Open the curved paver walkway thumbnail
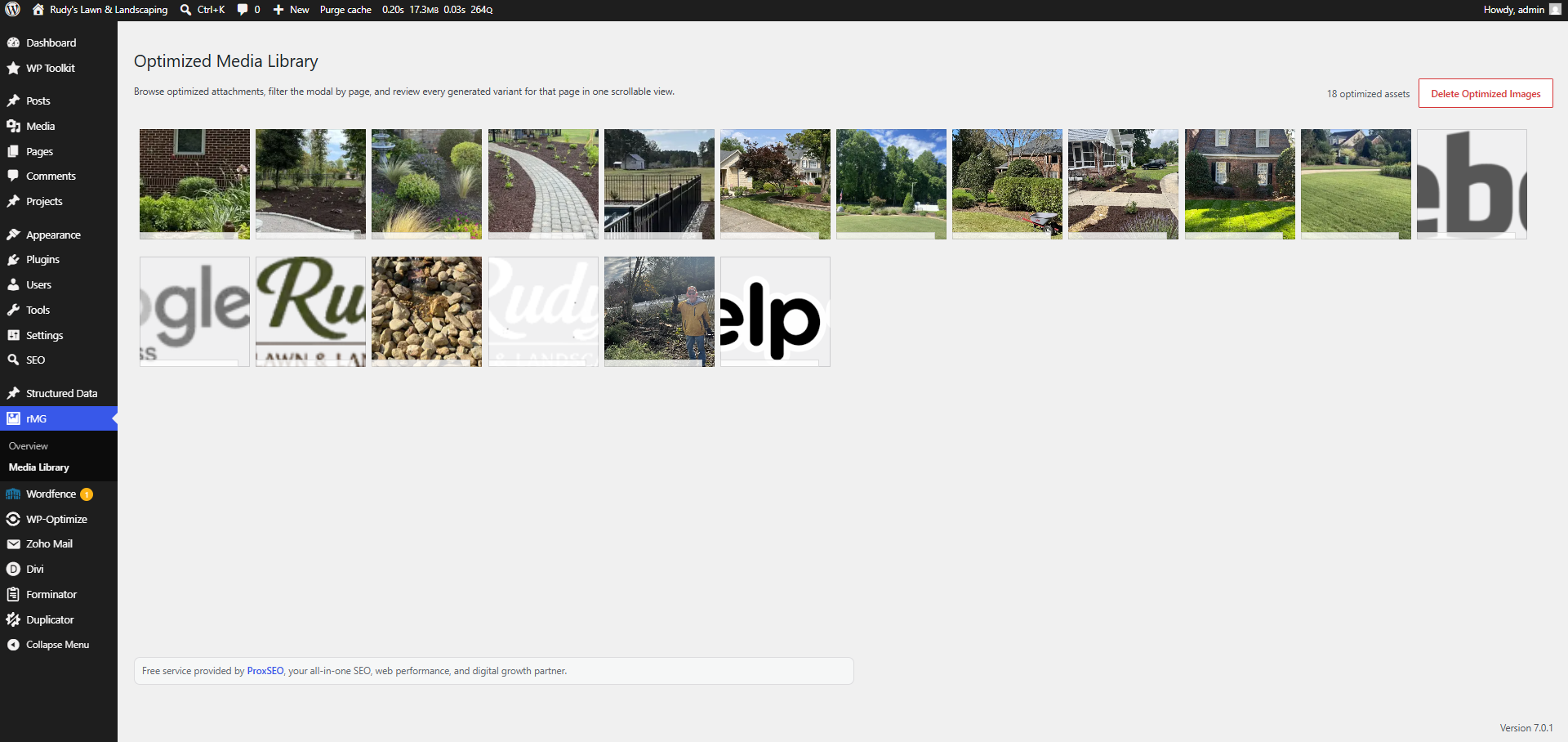Screen dimensions: 1568x742 coord(543,184)
